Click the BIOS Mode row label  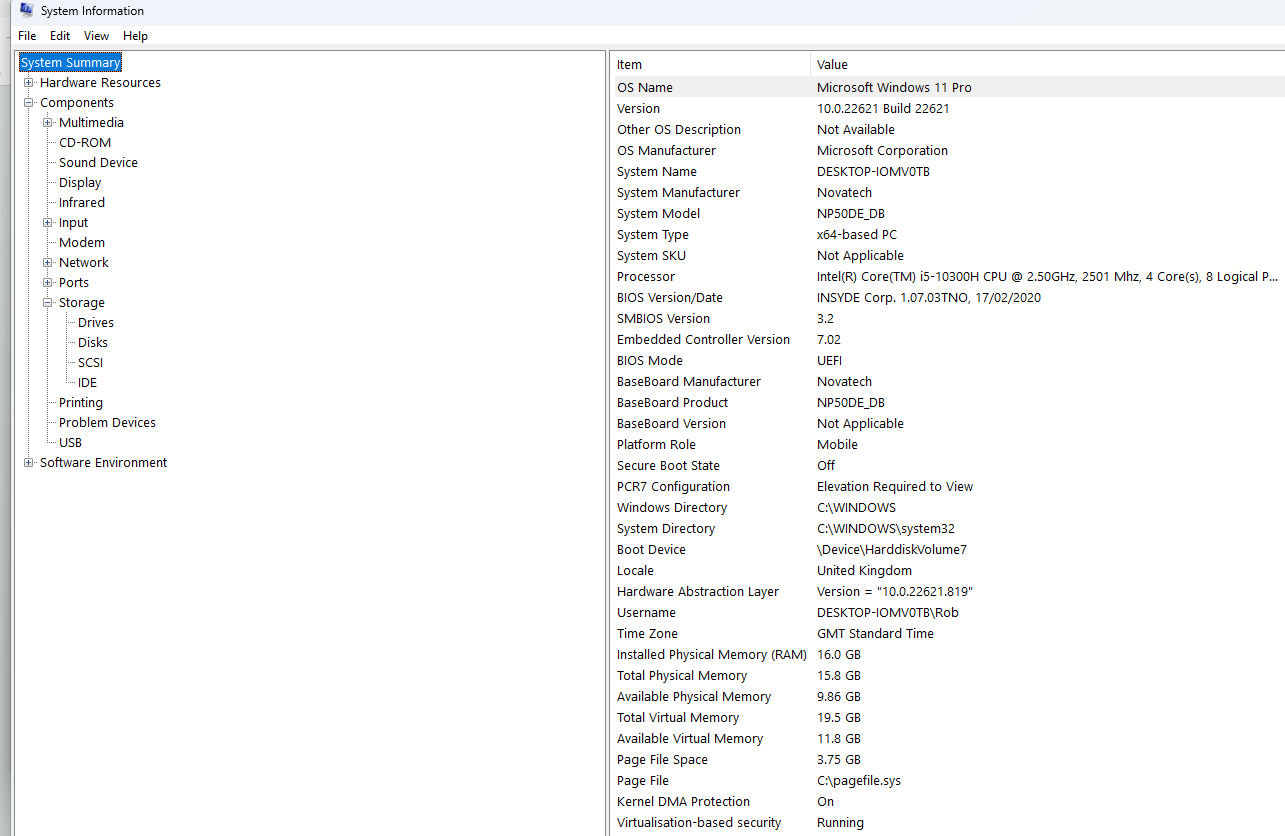click(x=650, y=361)
